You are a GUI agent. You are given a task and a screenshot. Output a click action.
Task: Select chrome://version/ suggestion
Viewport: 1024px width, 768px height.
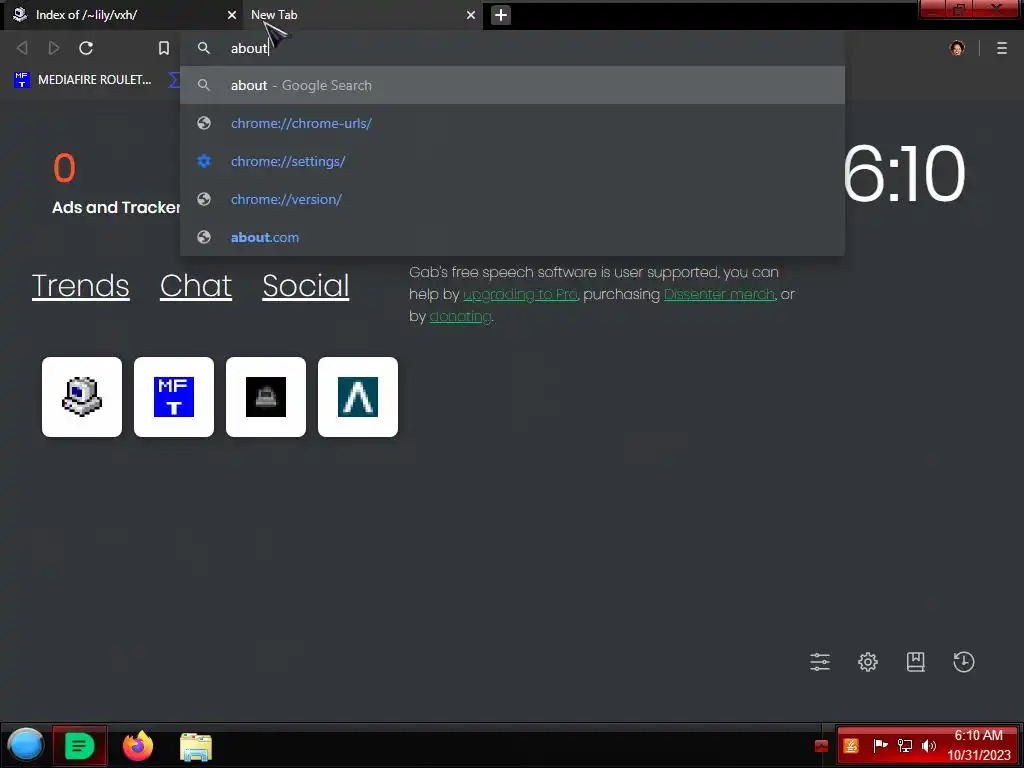tap(513, 199)
